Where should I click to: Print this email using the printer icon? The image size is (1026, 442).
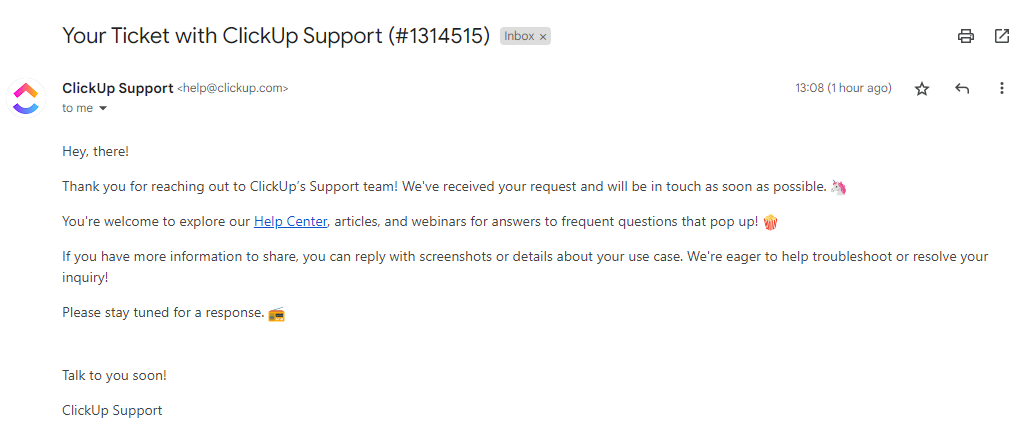pos(966,36)
